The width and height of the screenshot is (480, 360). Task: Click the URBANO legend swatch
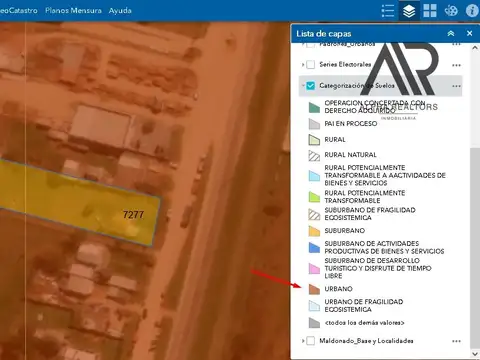coord(314,289)
